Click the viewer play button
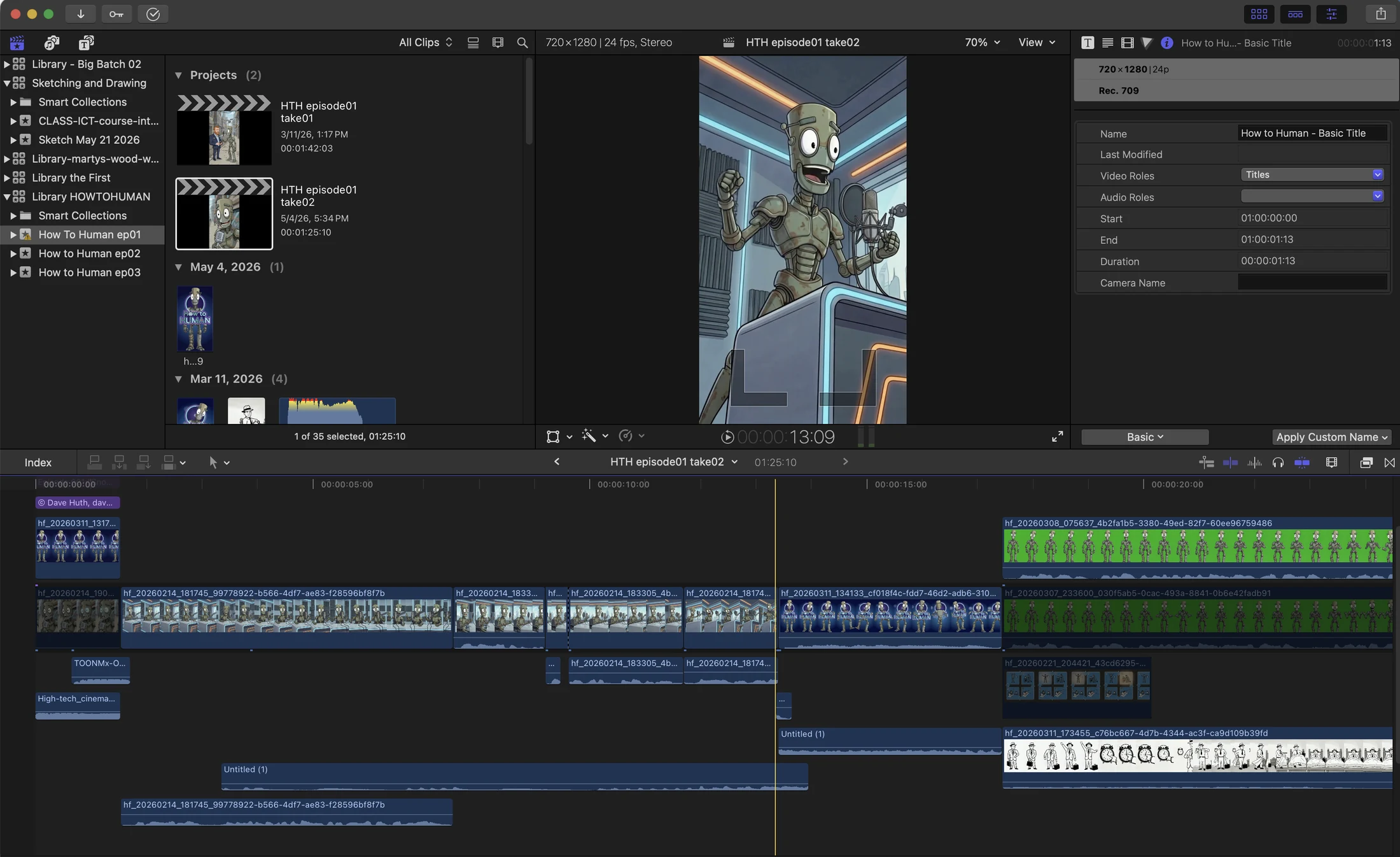This screenshot has width=1400, height=857. click(x=727, y=437)
